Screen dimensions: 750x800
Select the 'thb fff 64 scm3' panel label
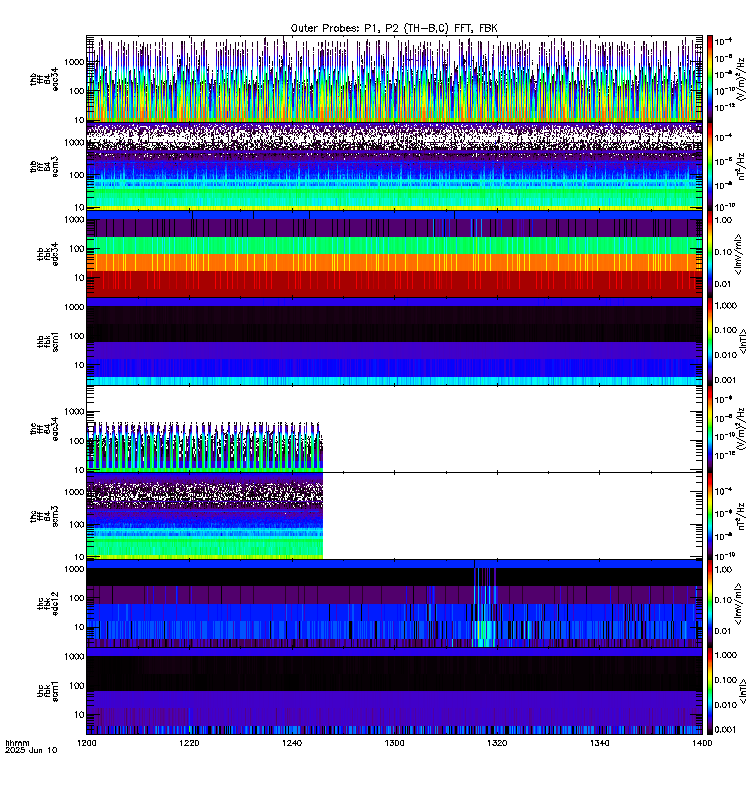[x=44, y=166]
